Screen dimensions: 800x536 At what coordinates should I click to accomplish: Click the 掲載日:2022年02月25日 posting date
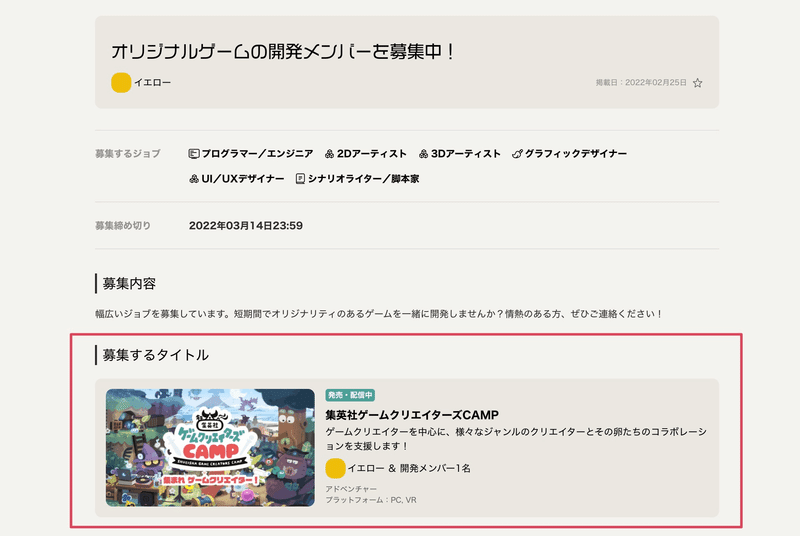click(641, 83)
